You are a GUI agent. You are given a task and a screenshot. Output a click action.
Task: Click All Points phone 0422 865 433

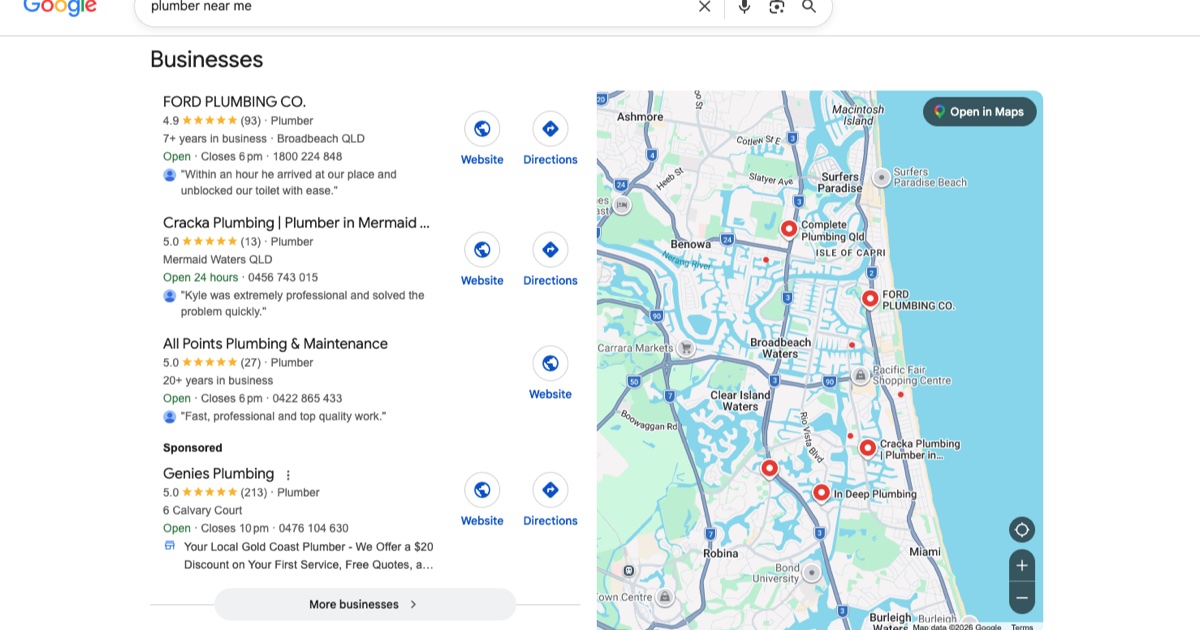tap(307, 398)
